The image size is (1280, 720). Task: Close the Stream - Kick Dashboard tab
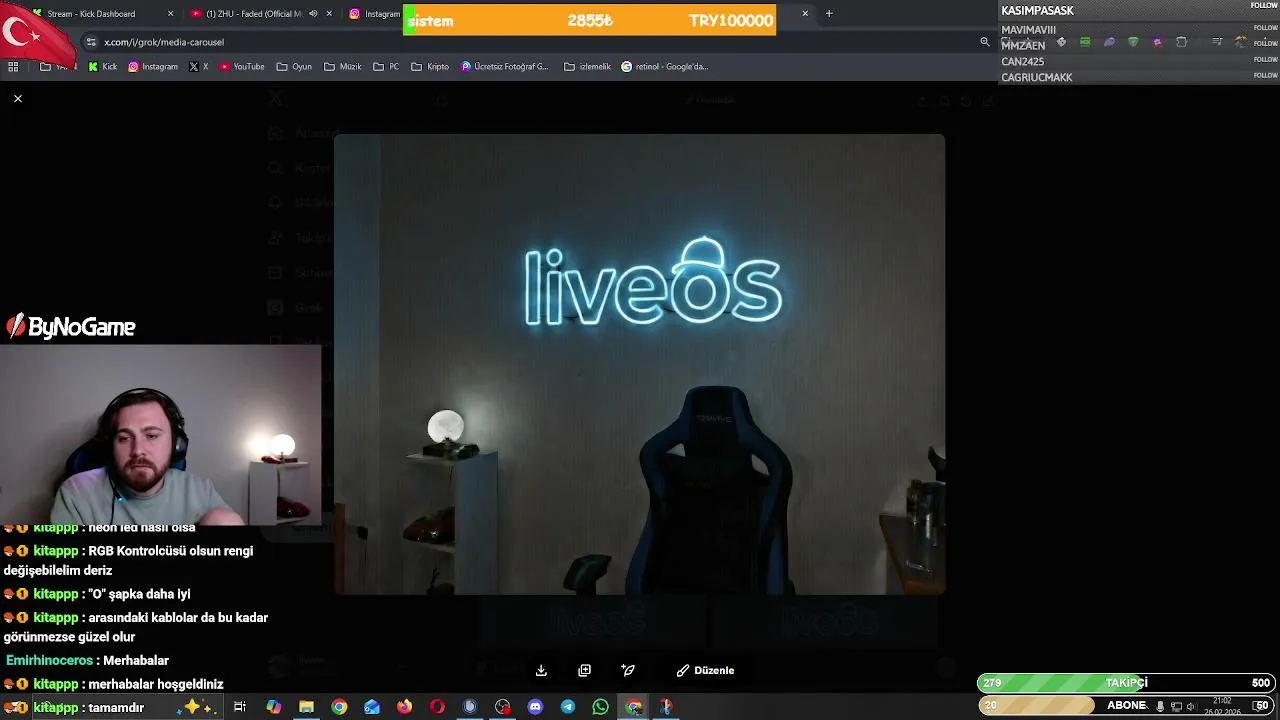[x=170, y=14]
